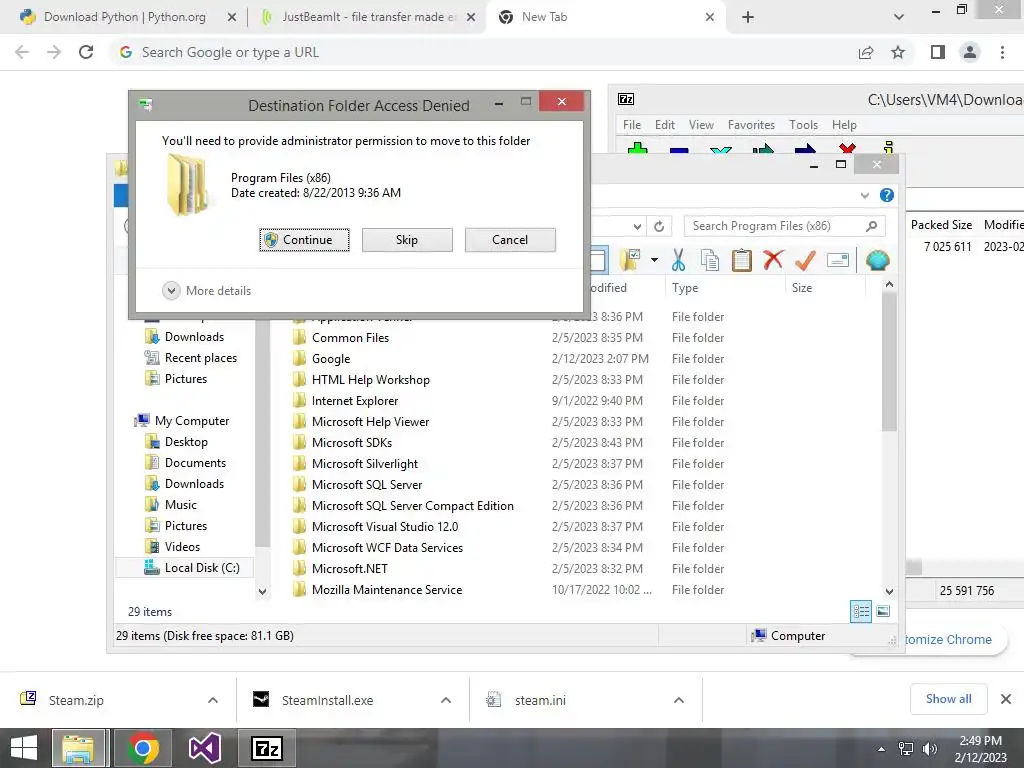Click Show all downloads
This screenshot has height=768, width=1024.
tap(948, 699)
